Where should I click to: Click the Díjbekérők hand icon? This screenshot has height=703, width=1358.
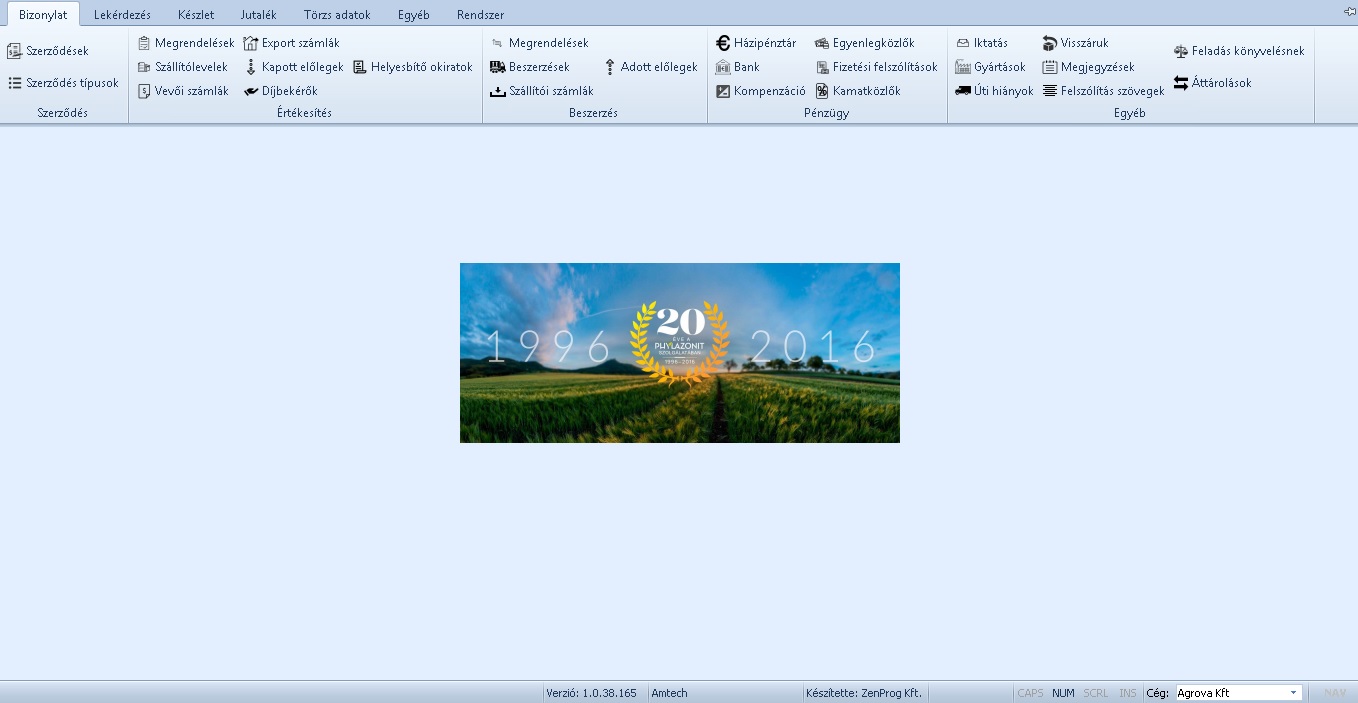[251, 91]
